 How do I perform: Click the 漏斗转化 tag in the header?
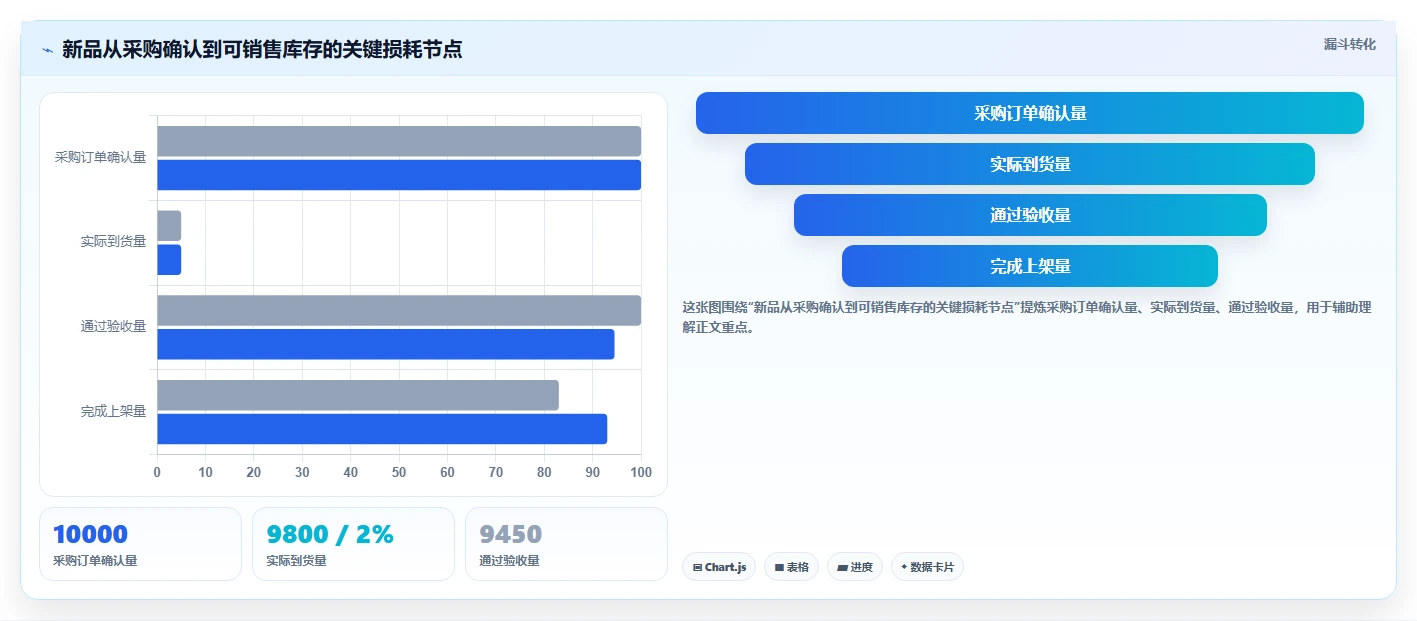(x=1349, y=44)
